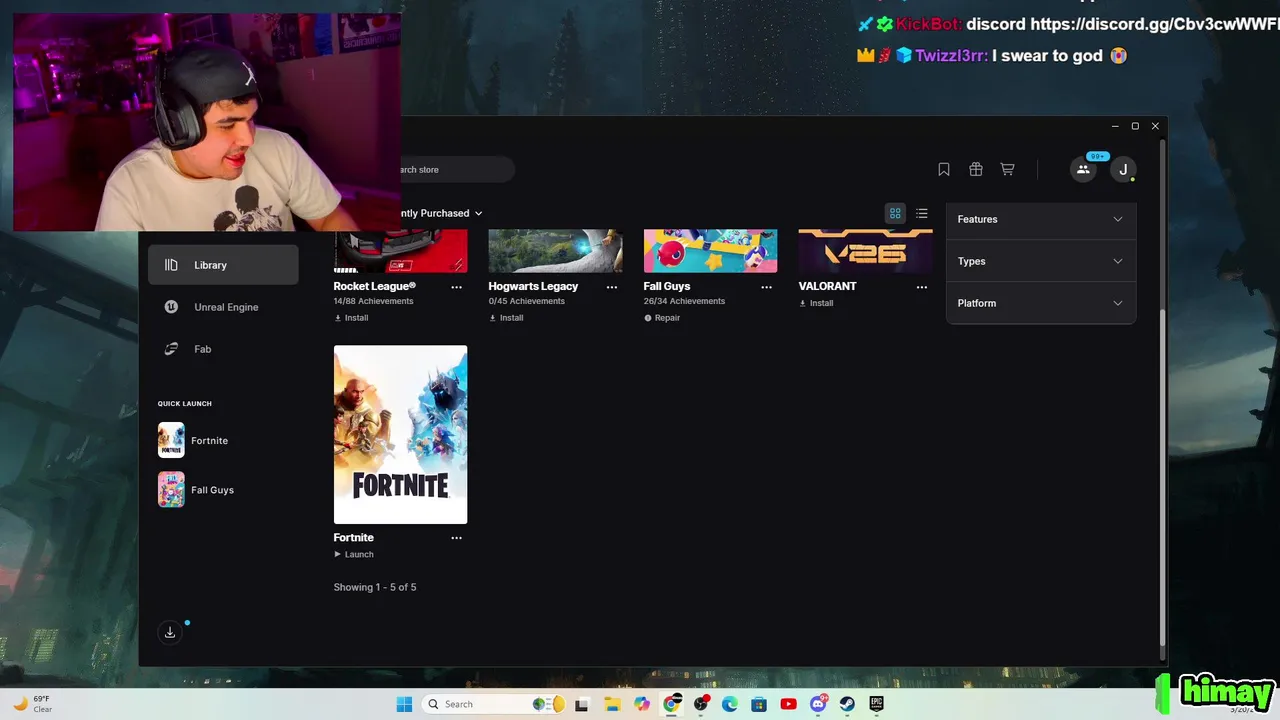Viewport: 1280px width, 720px height.
Task: Expand the Features filter
Action: point(1040,219)
